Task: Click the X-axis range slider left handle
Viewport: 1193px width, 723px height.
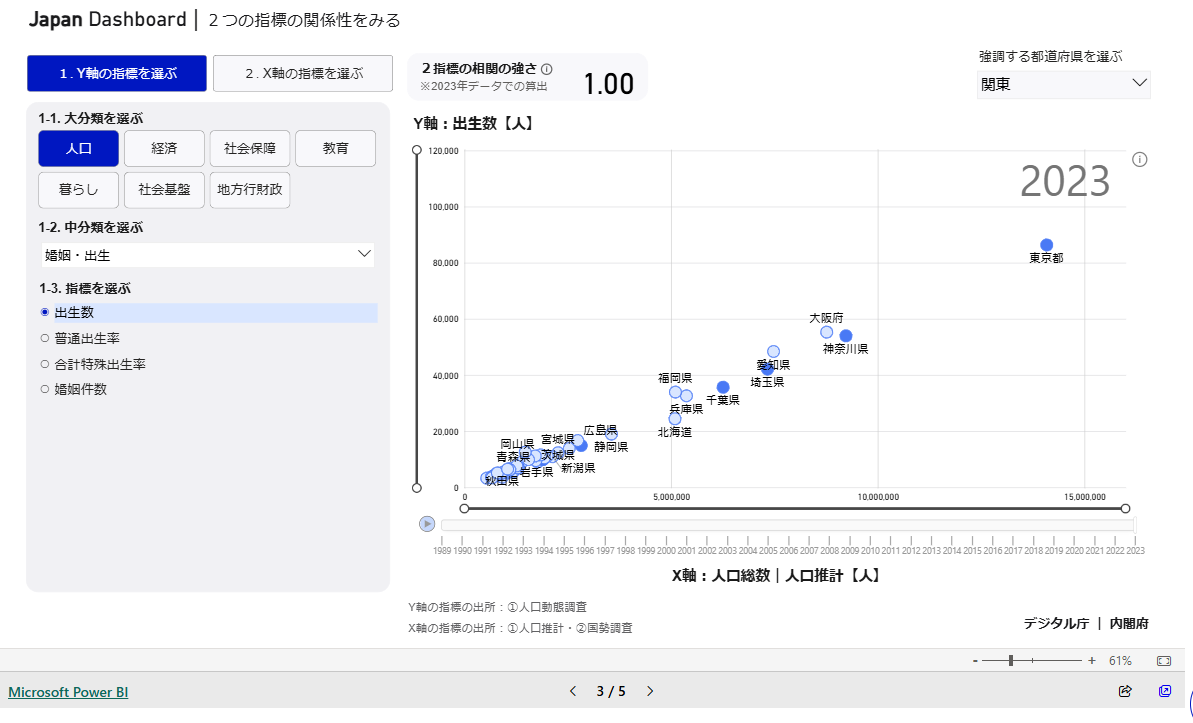Action: [x=464, y=508]
